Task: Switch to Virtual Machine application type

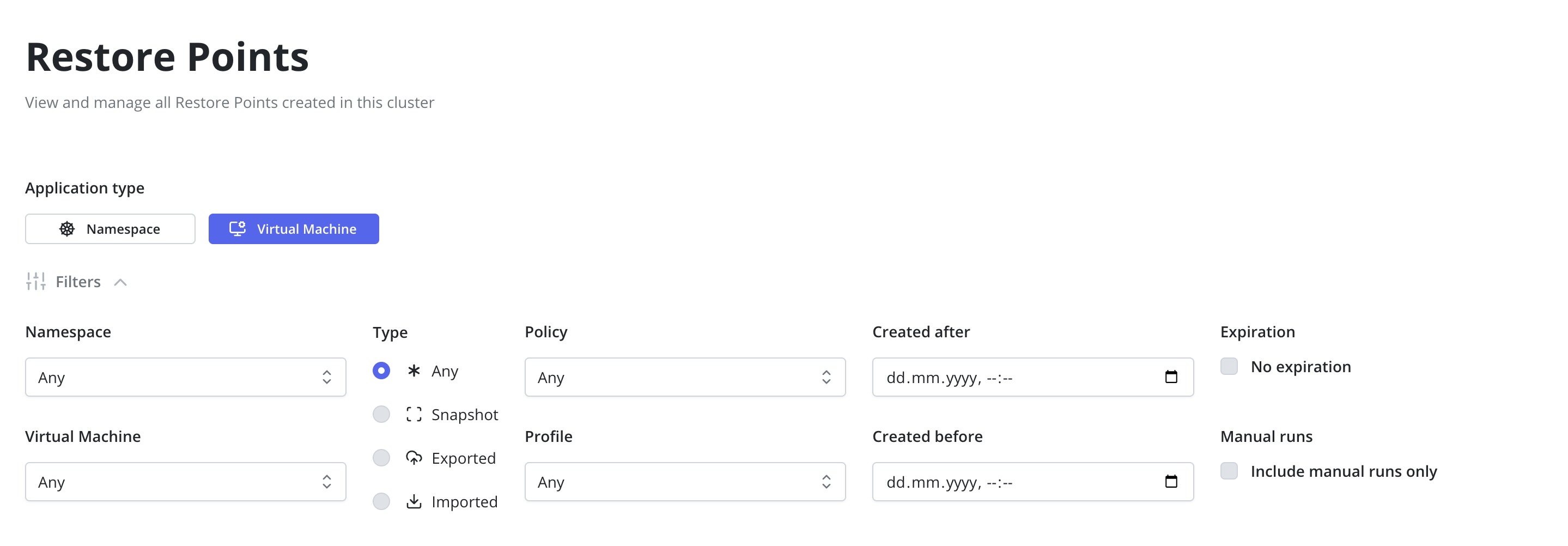Action: pos(294,229)
